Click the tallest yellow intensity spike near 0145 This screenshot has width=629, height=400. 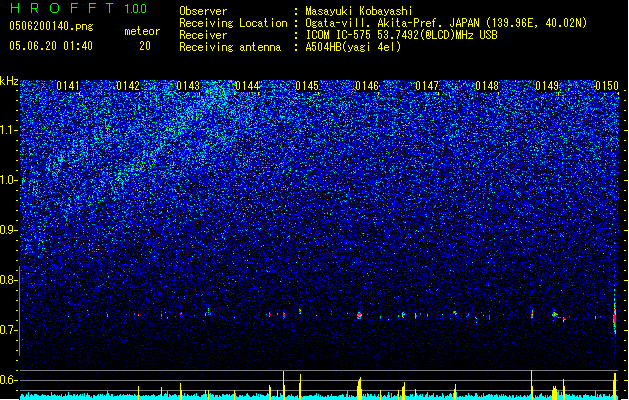point(284,385)
